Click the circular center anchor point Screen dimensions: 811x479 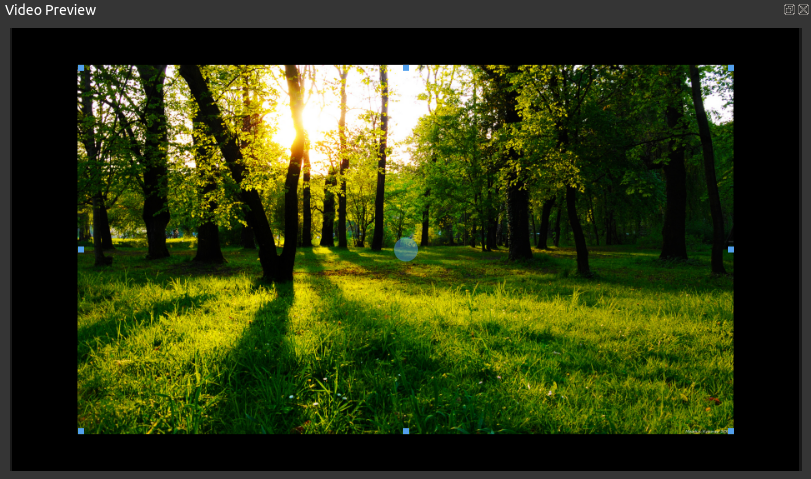[x=406, y=250]
